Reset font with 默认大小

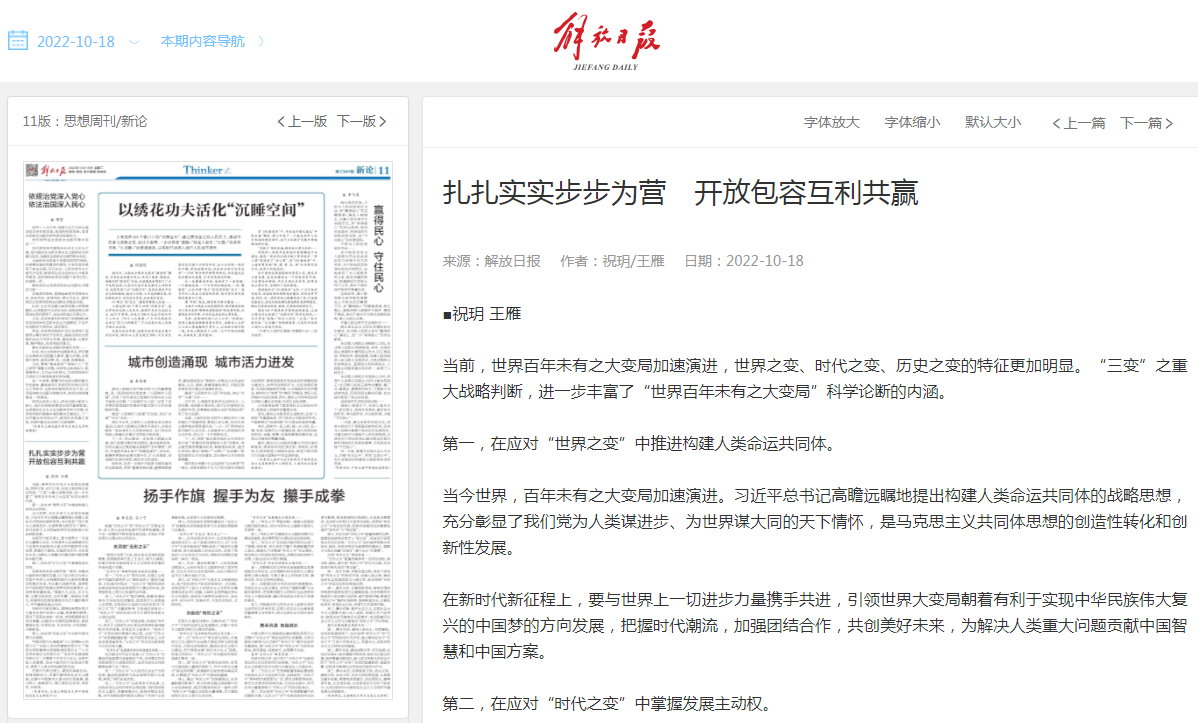[x=993, y=122]
